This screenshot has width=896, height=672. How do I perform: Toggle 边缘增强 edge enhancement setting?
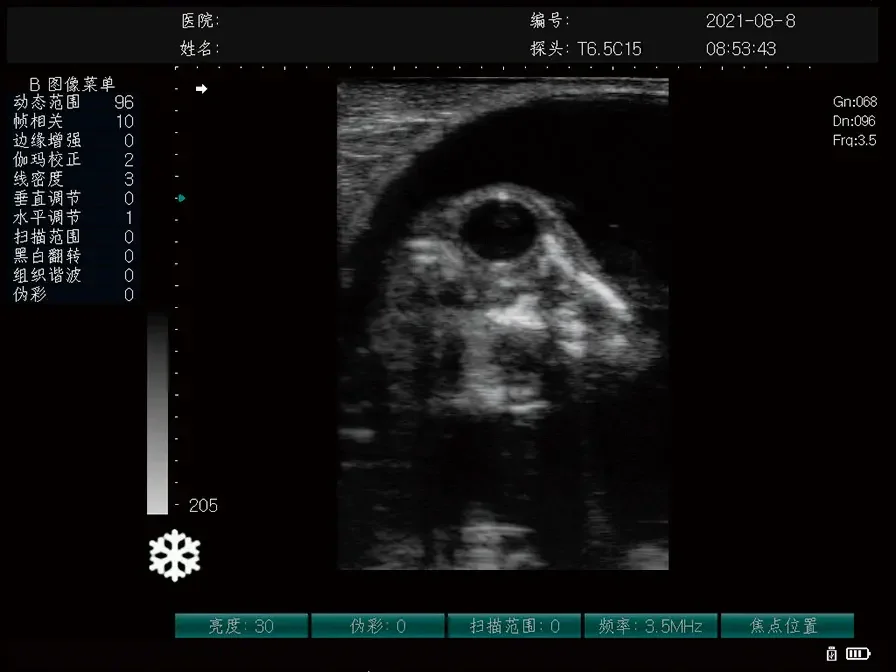74,141
